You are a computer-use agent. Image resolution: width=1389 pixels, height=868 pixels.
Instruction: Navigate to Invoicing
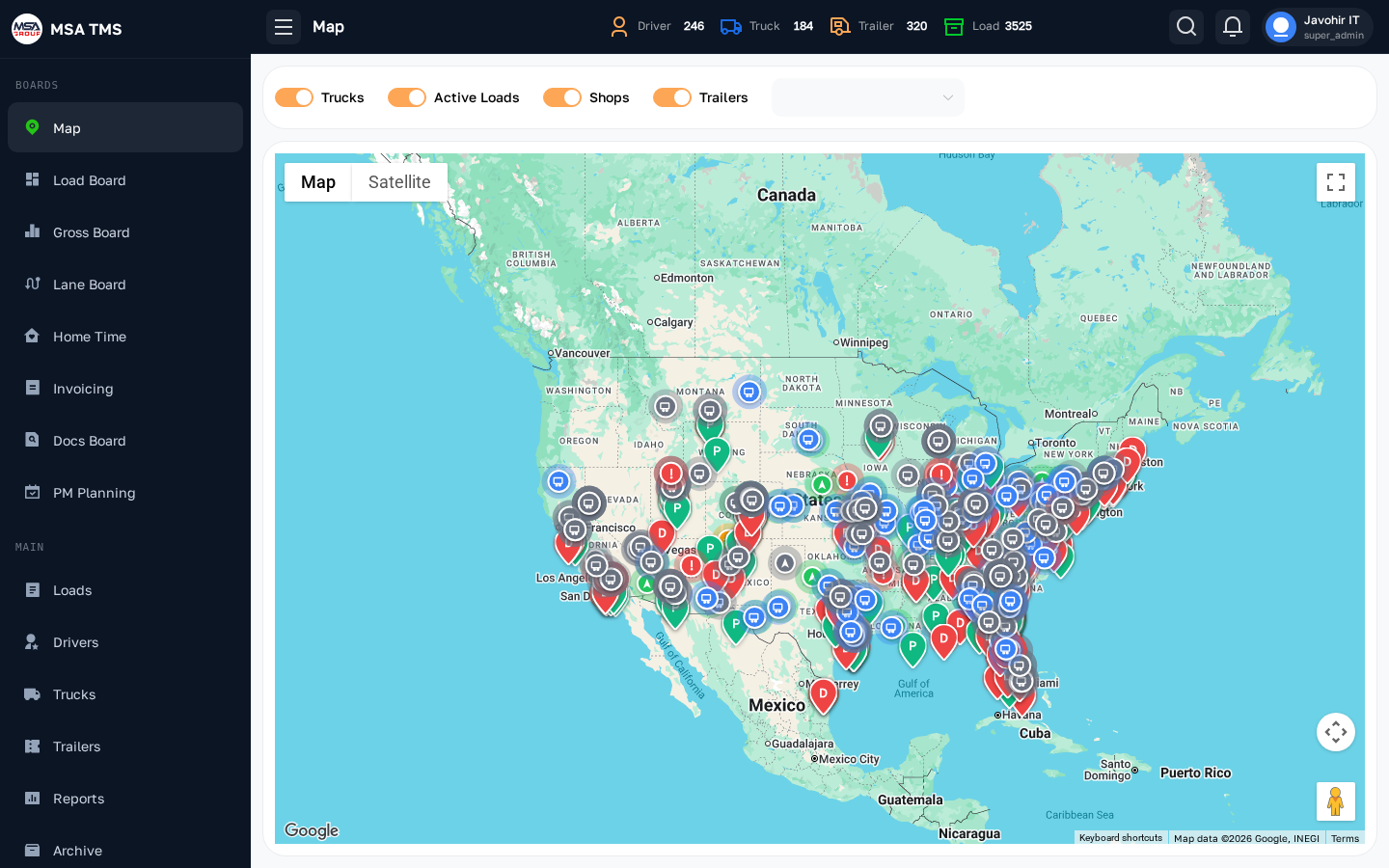(x=125, y=388)
